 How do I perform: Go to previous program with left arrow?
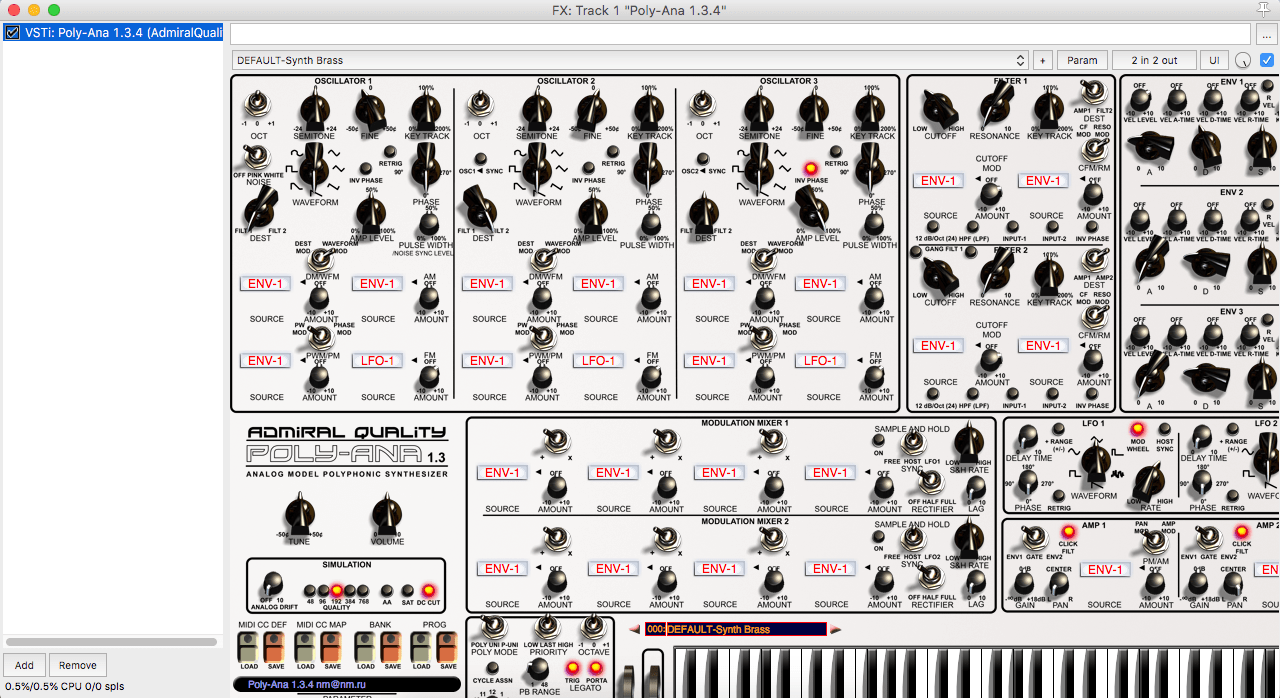[634, 629]
